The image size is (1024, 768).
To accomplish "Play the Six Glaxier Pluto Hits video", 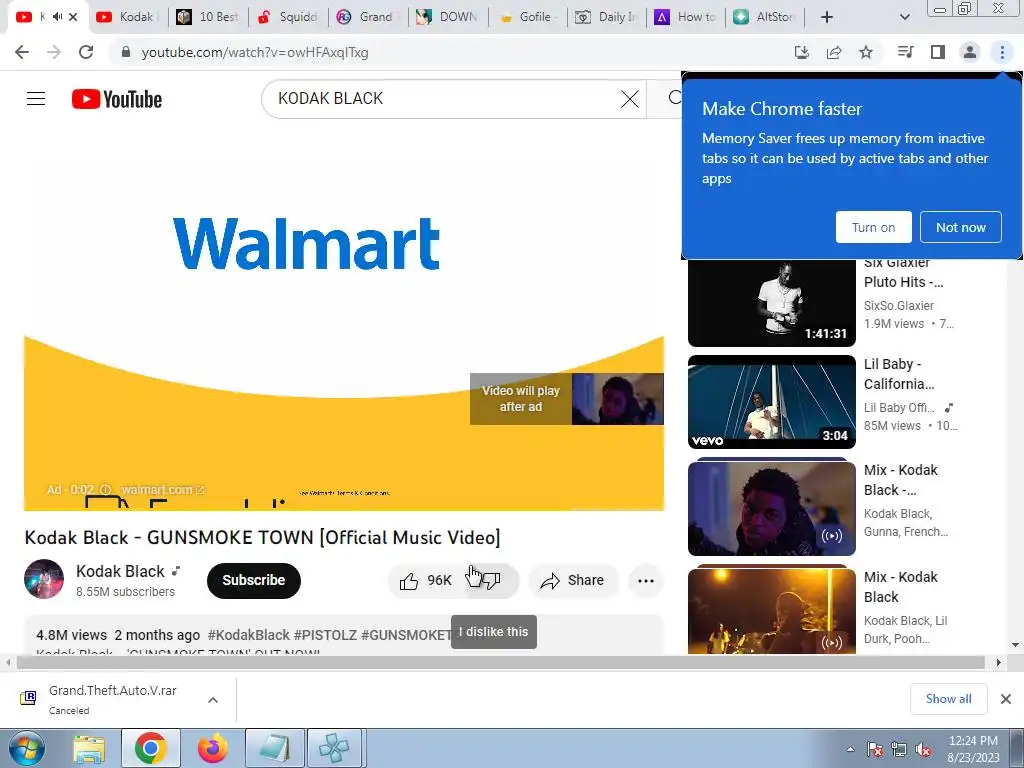I will [771, 302].
